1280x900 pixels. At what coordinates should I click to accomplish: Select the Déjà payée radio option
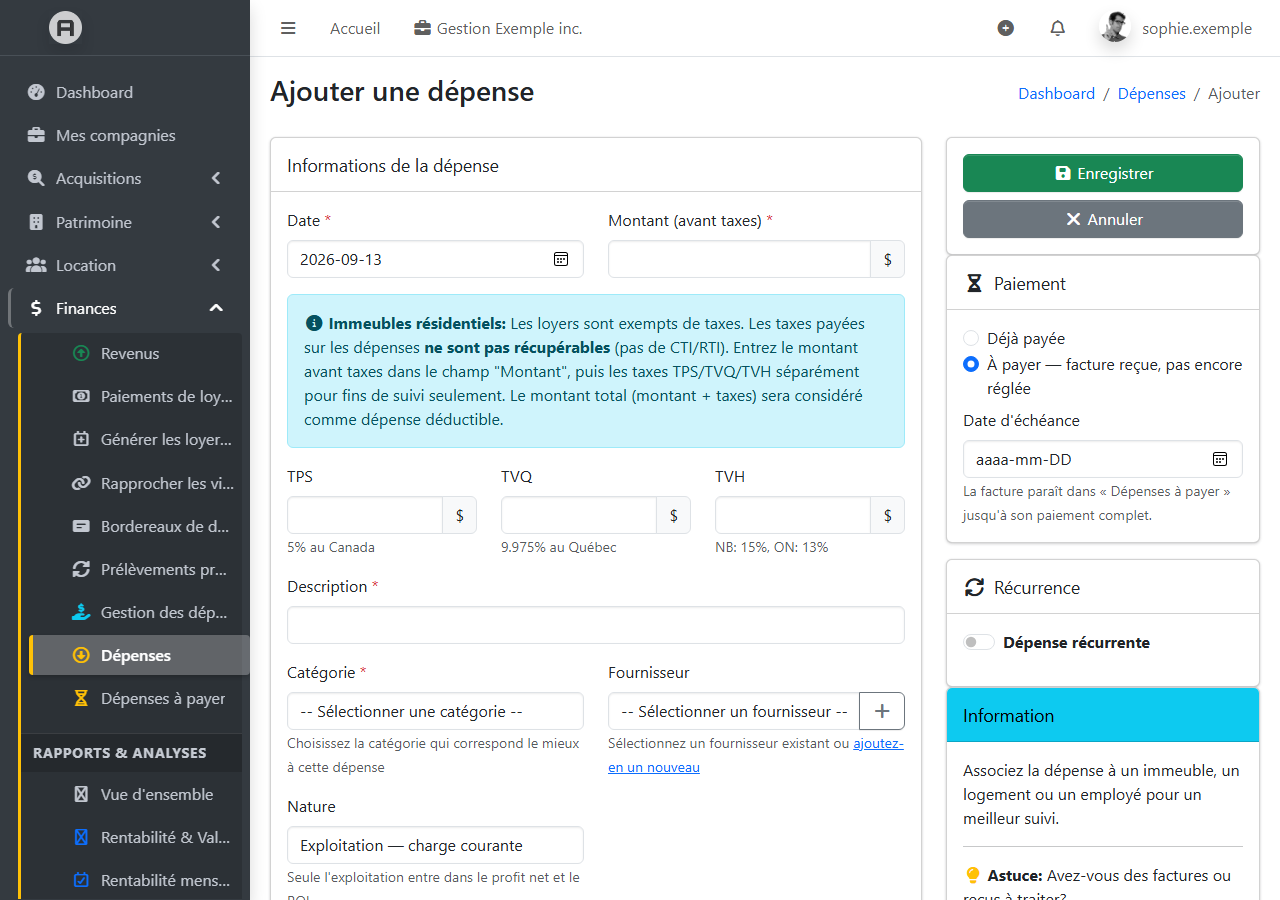(971, 338)
